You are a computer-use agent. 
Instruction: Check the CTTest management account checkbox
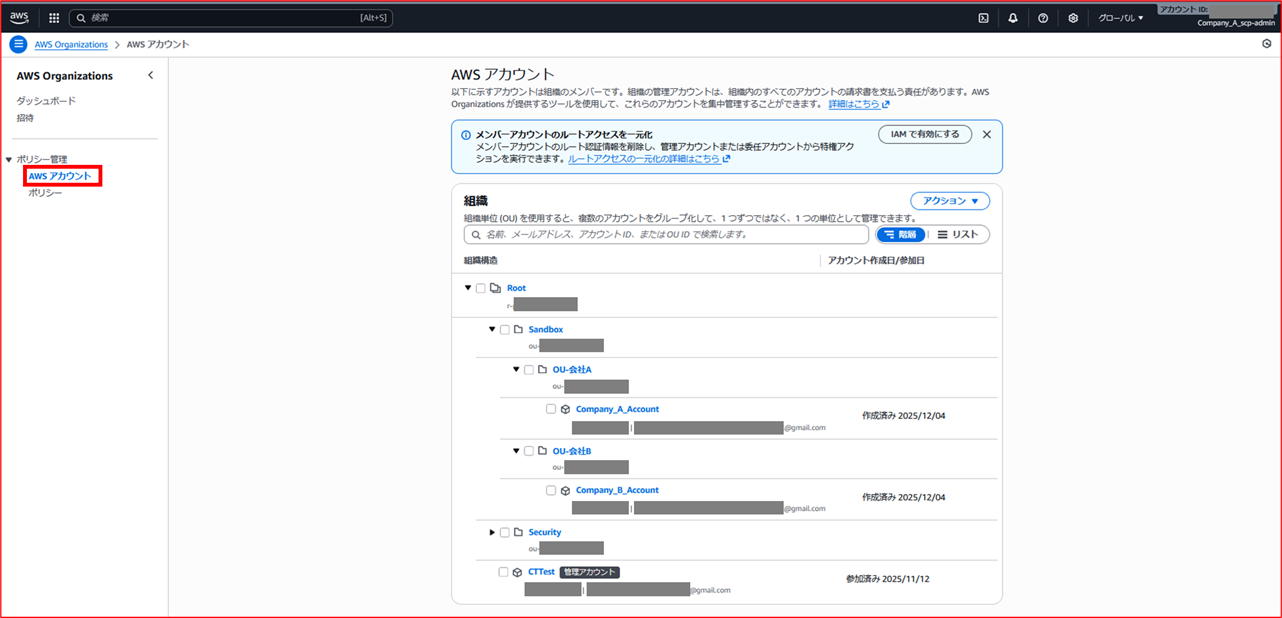[505, 571]
